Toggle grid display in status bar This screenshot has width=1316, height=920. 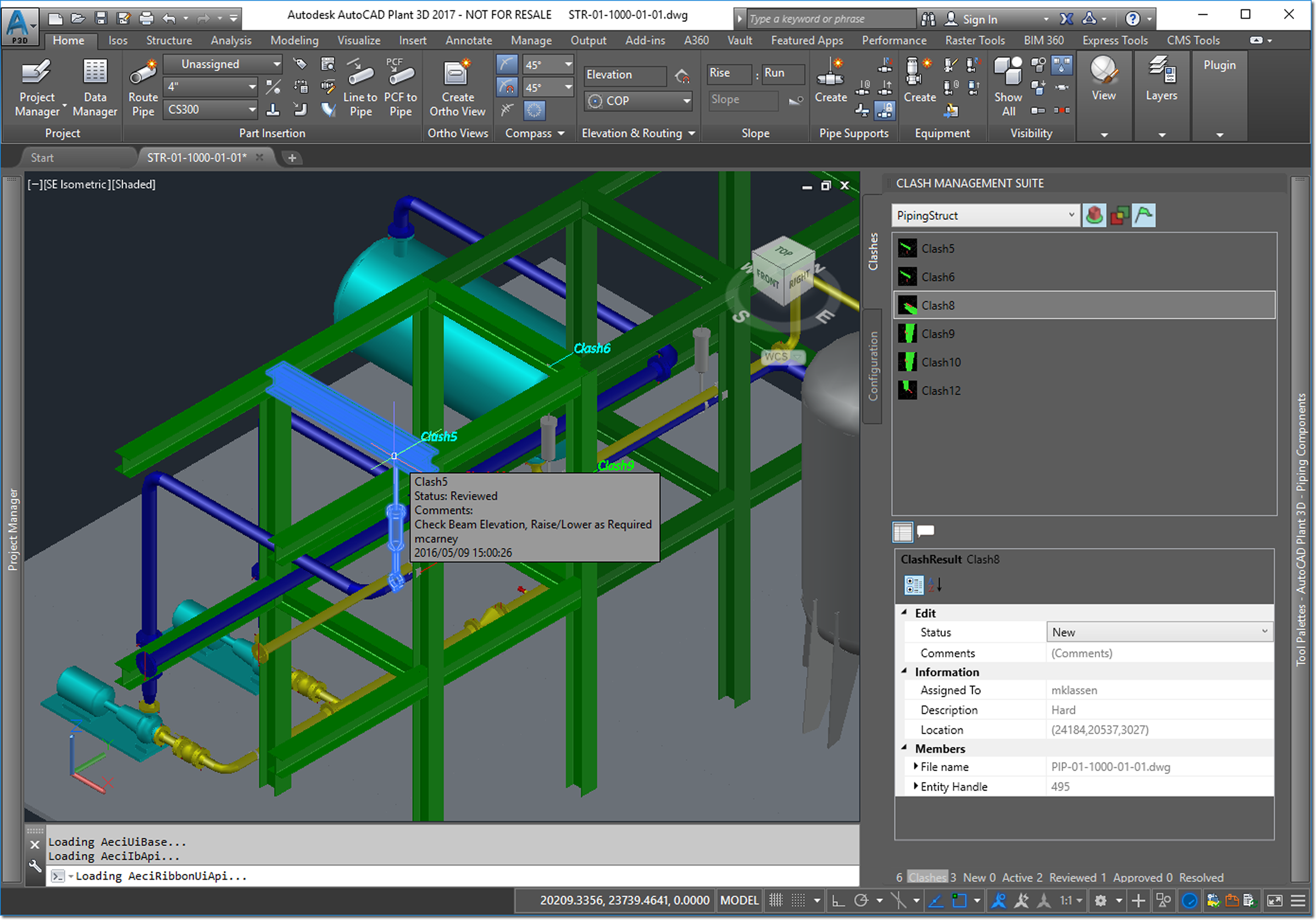(775, 901)
